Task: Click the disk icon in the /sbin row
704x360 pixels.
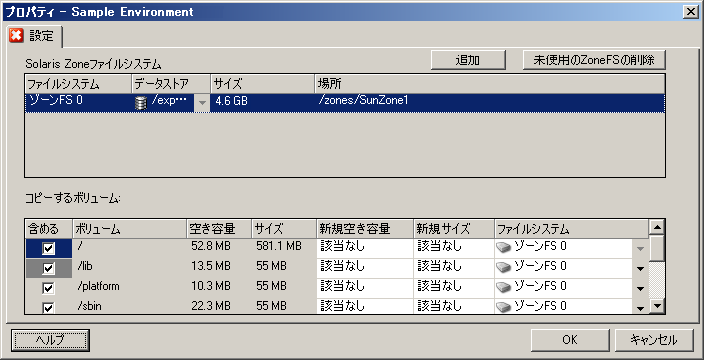Action: point(504,307)
